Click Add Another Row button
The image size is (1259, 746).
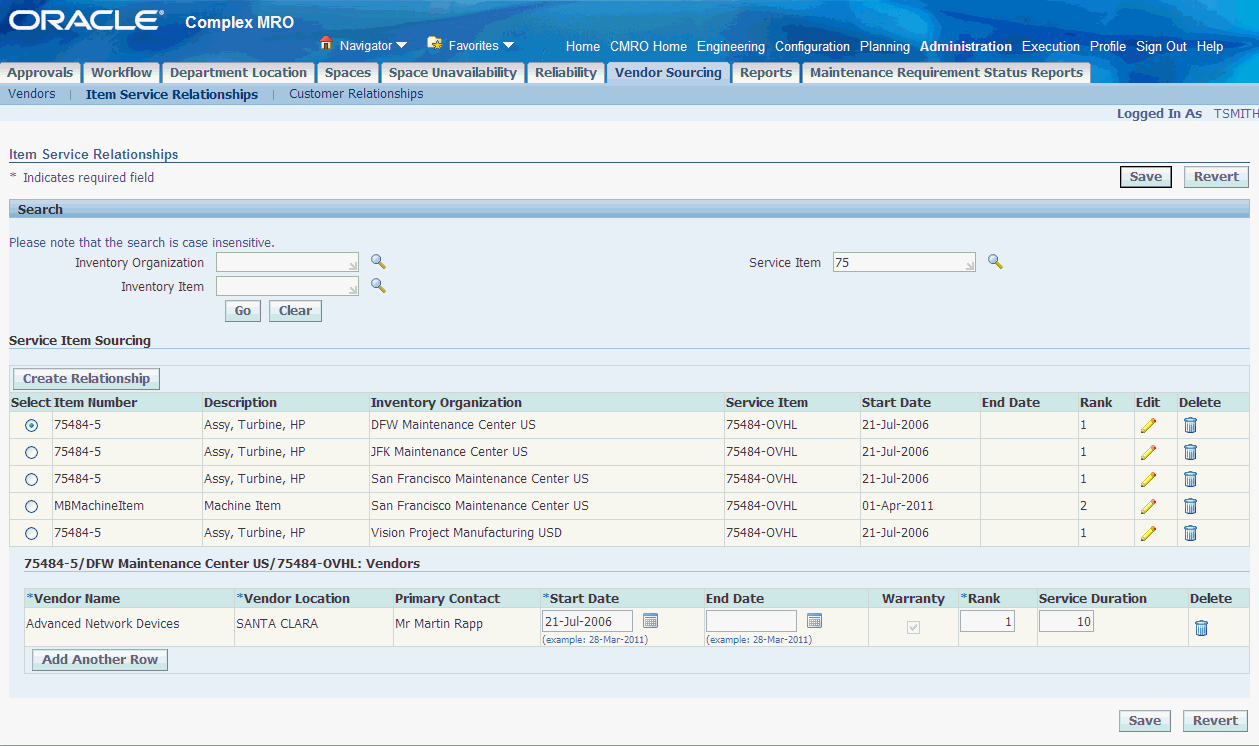(x=100, y=660)
